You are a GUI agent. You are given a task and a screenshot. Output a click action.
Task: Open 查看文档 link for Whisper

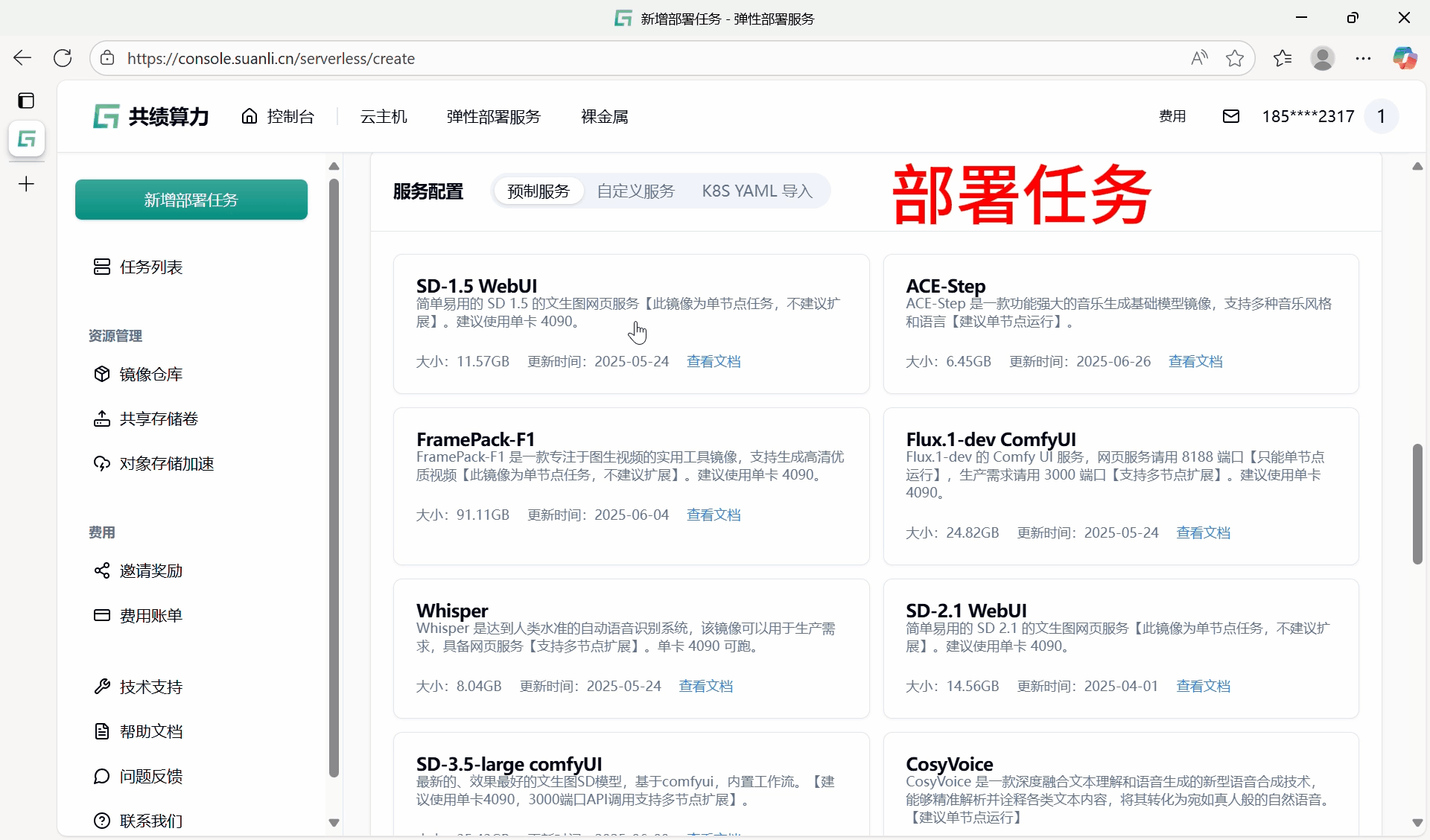(705, 686)
